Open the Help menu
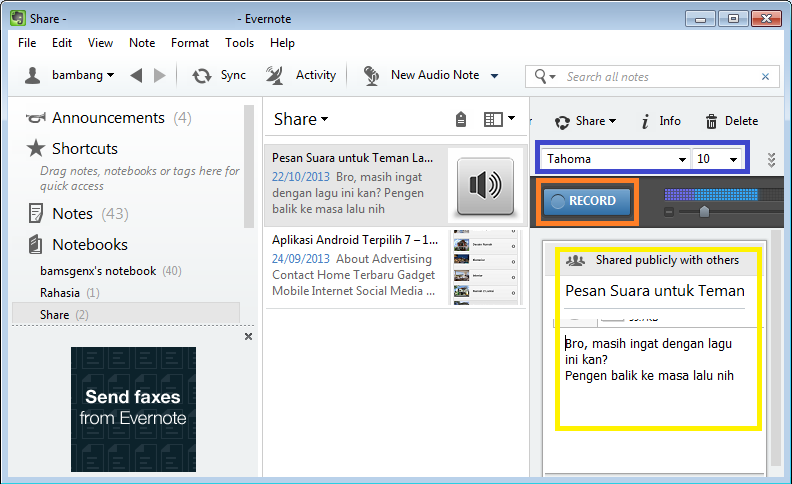 click(x=282, y=43)
